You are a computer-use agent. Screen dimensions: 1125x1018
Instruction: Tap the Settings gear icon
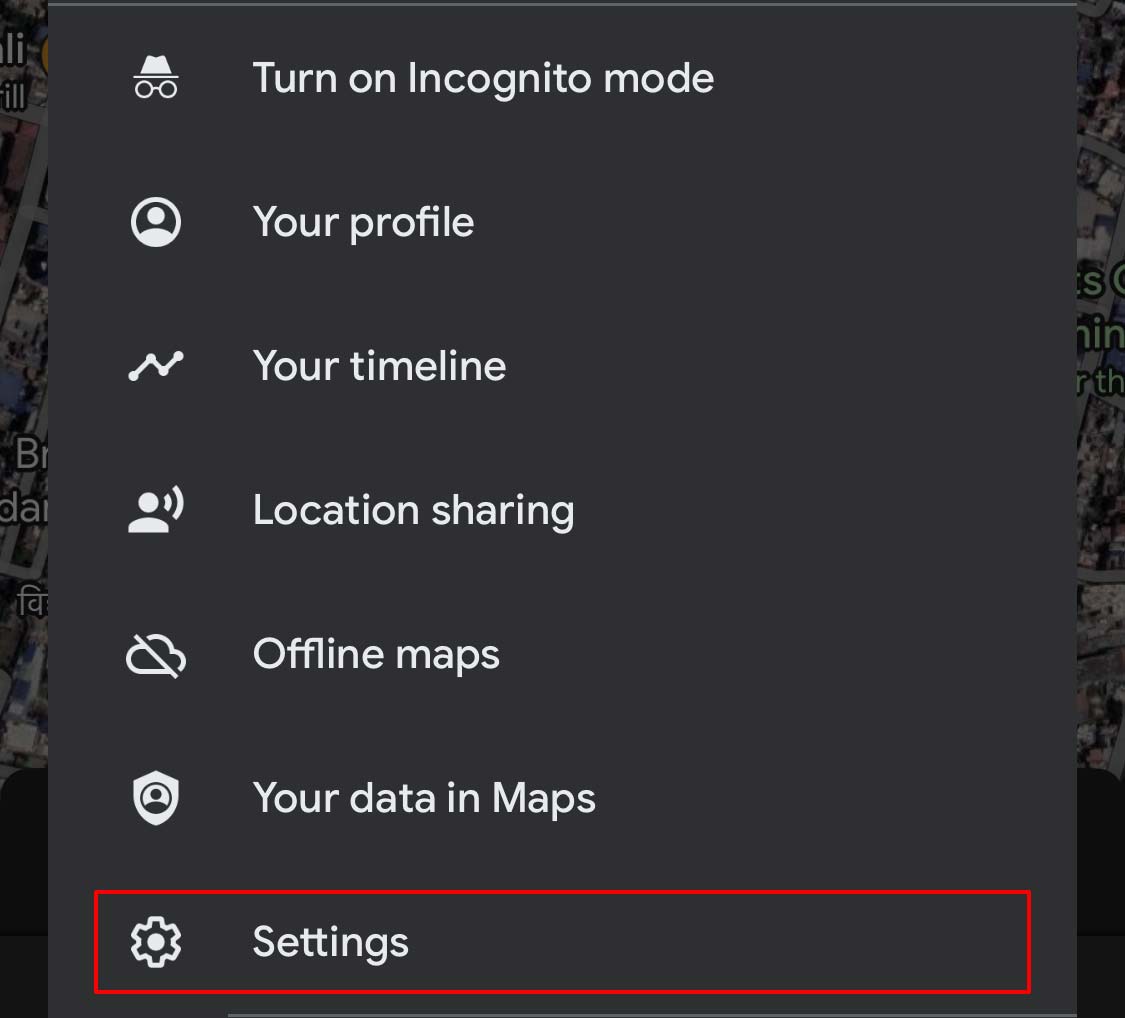[156, 942]
